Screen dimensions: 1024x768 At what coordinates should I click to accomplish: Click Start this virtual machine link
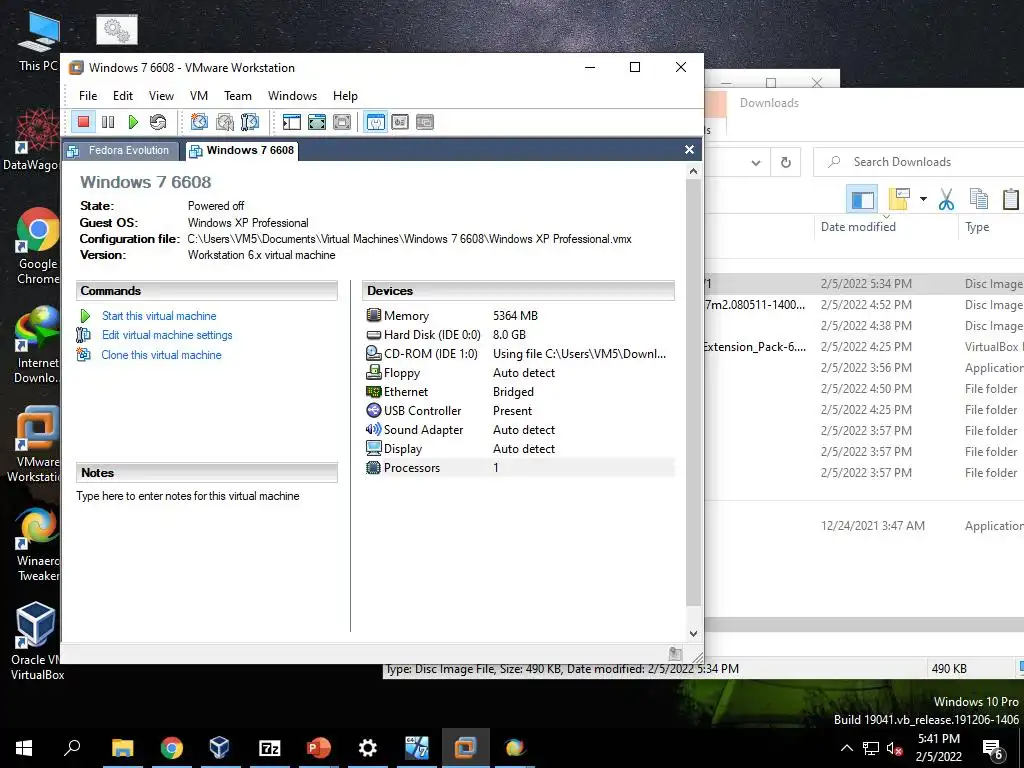[159, 315]
